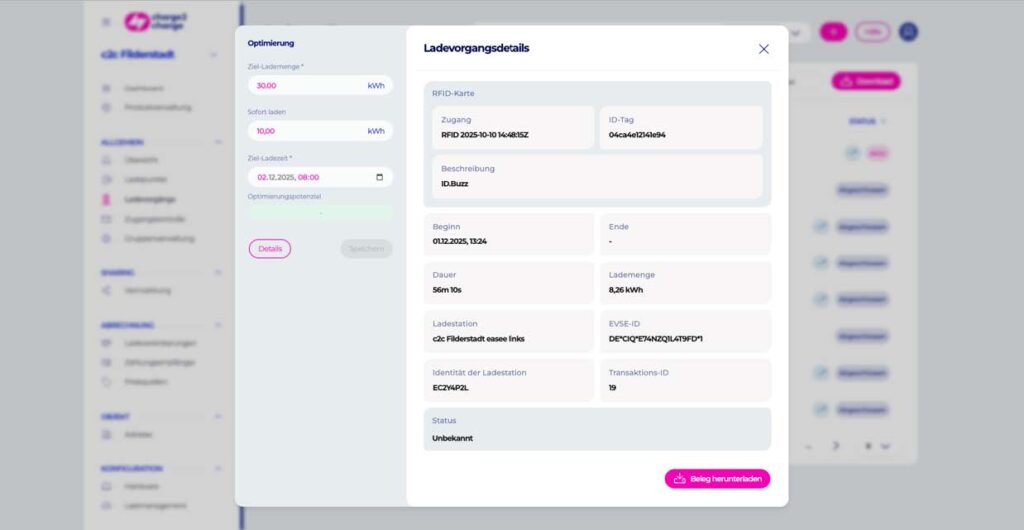The height and width of the screenshot is (530, 1024).
Task: Close the Ladevorgangsdetails dialog
Action: [763, 49]
